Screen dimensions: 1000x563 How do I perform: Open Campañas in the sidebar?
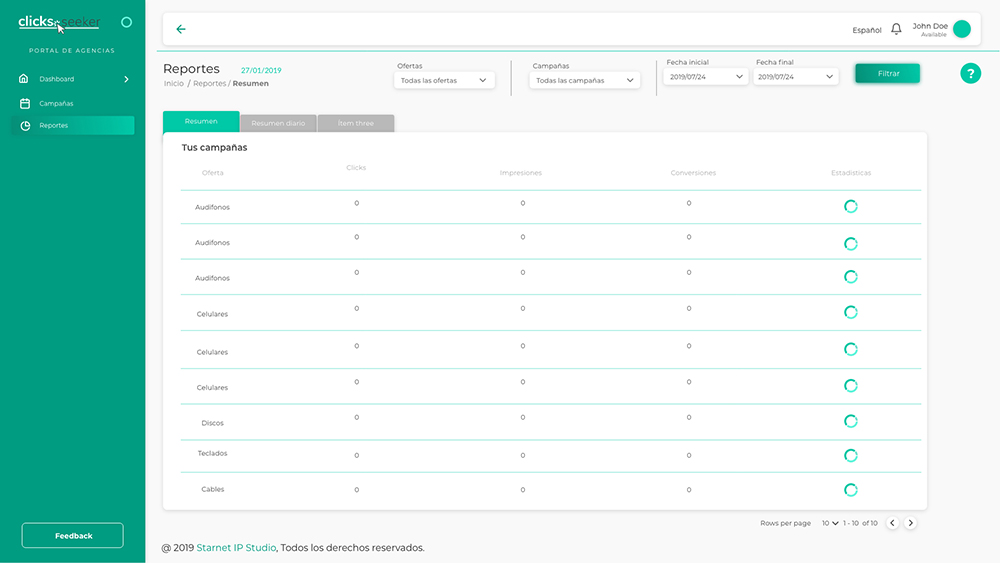[56, 103]
